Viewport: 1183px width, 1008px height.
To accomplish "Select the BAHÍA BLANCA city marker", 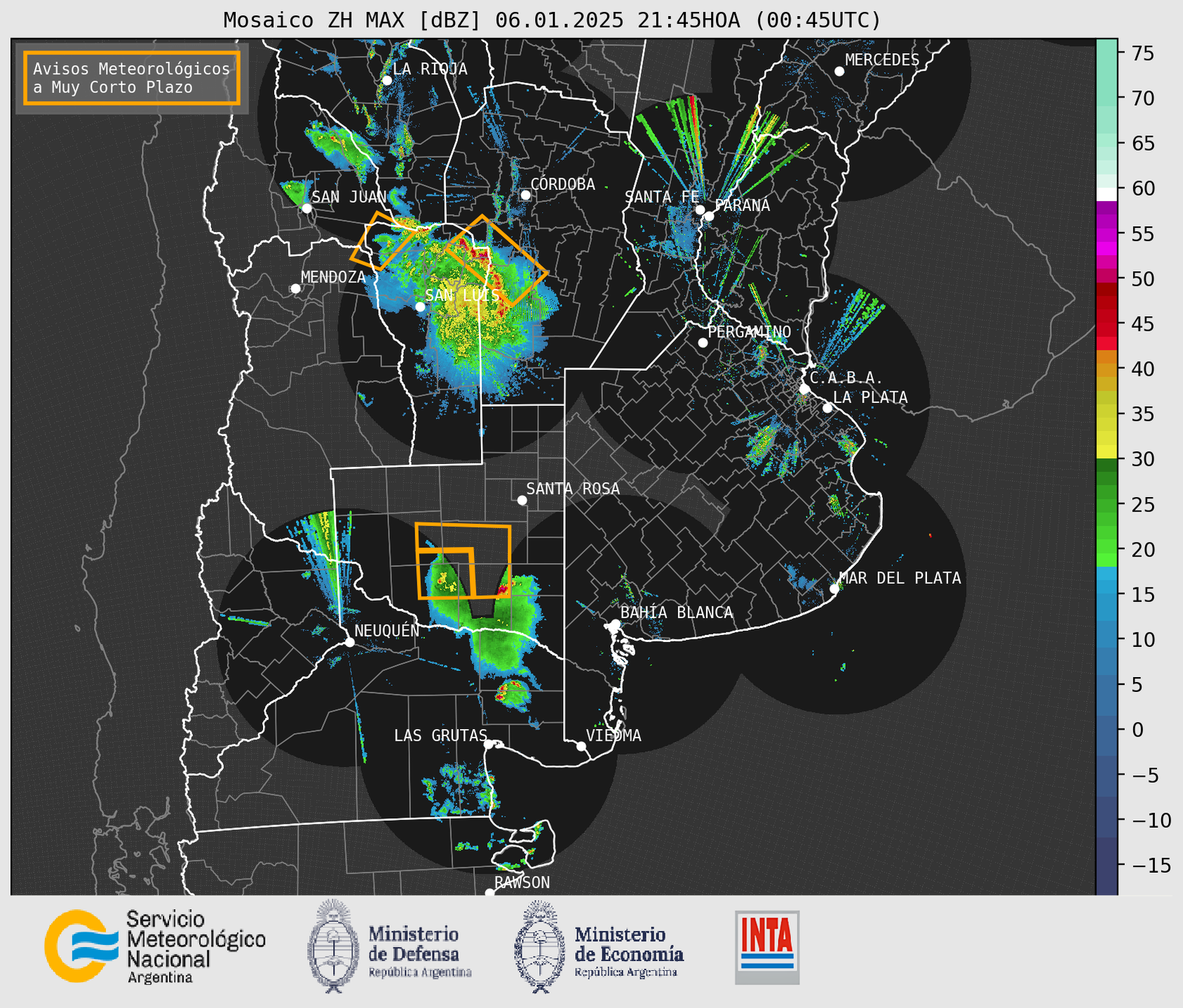I will [x=615, y=624].
